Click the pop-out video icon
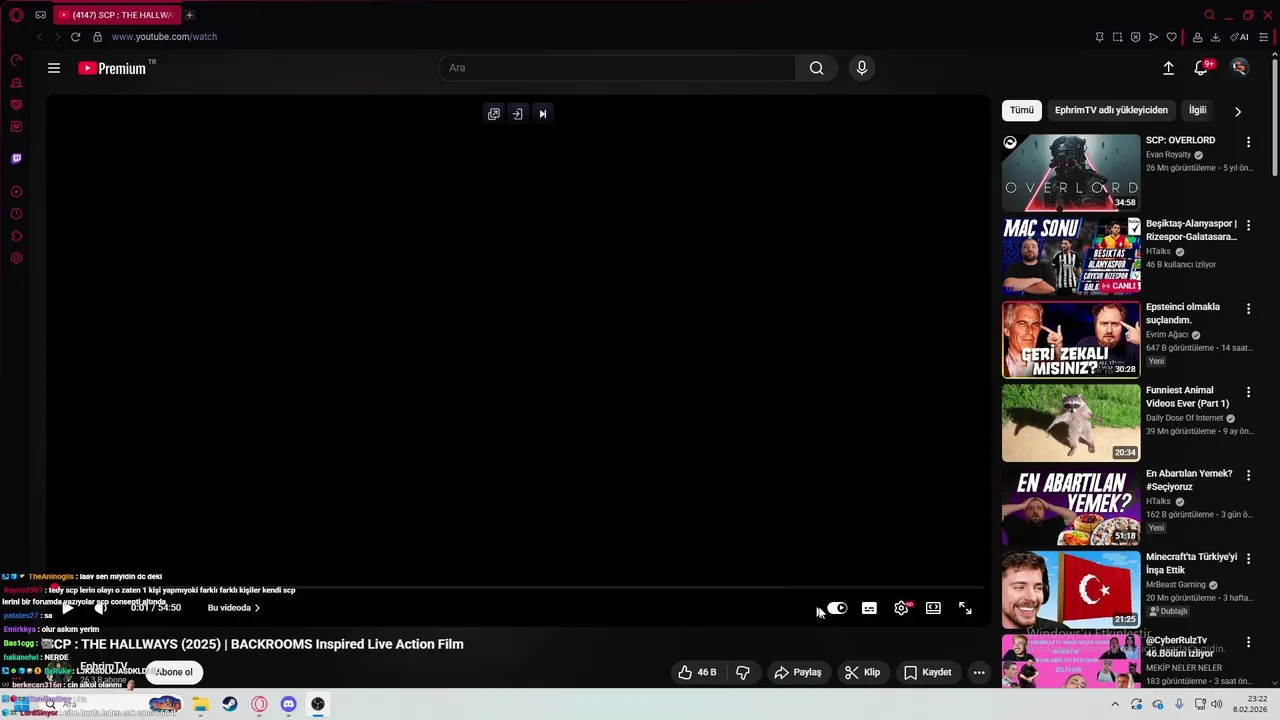Image resolution: width=1280 pixels, height=720 pixels. click(493, 114)
